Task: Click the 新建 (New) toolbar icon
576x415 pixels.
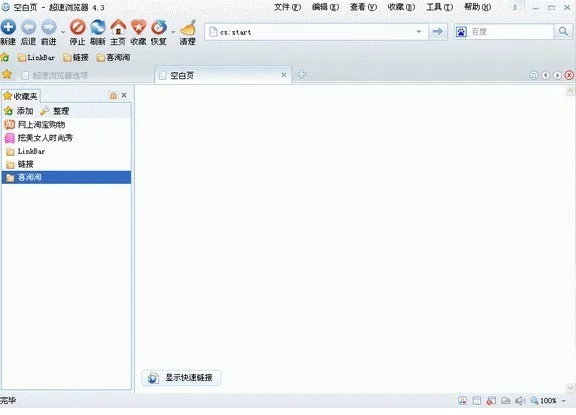Action: (x=8, y=28)
